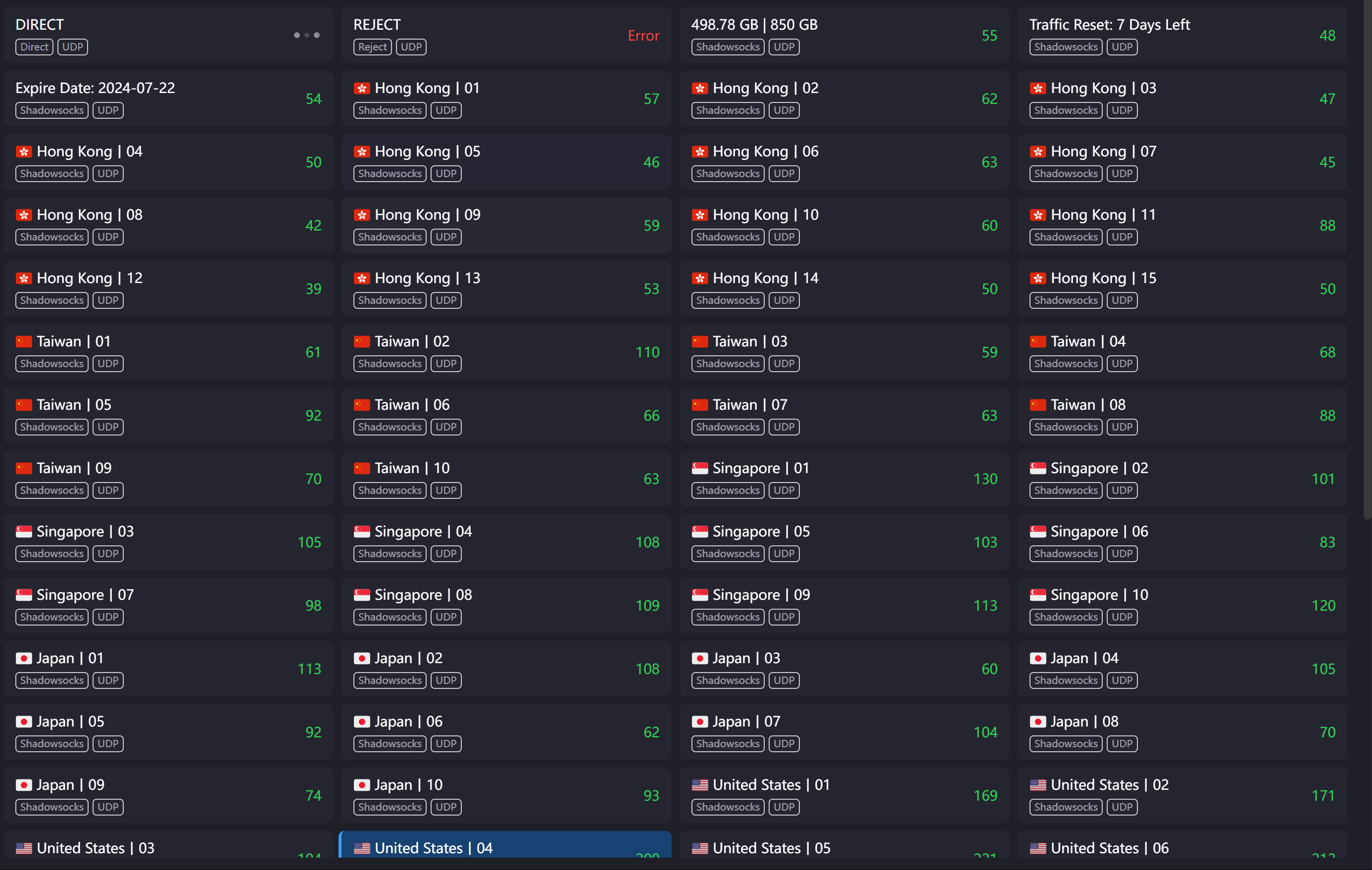The height and width of the screenshot is (870, 1372).
Task: Select the highlighted United States | 04 node
Action: point(505,845)
